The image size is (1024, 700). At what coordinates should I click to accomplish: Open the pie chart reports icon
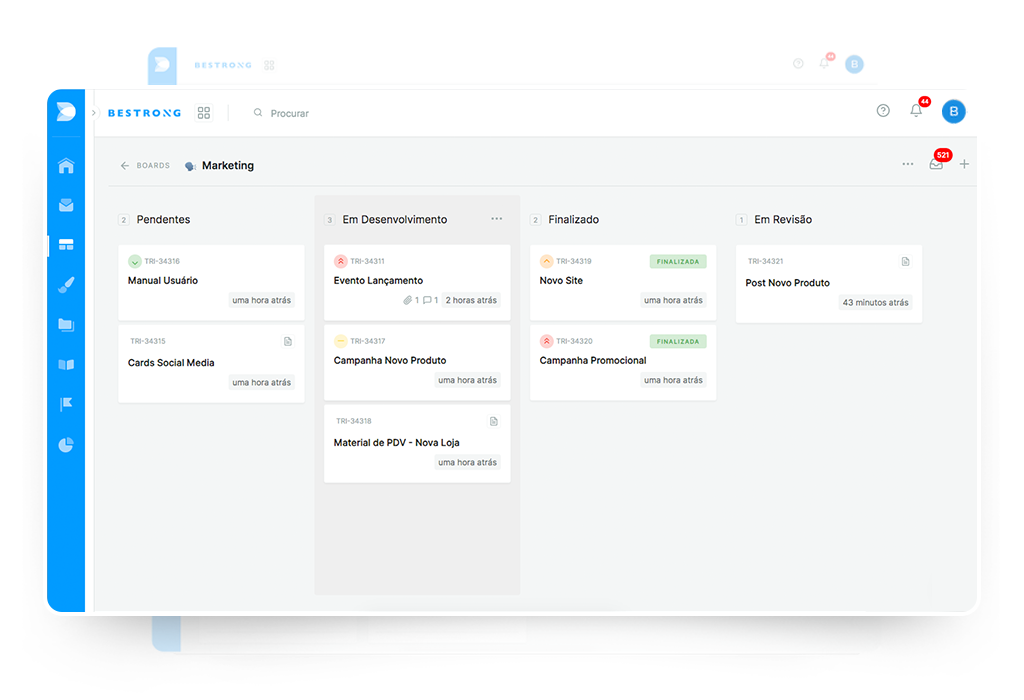click(66, 445)
